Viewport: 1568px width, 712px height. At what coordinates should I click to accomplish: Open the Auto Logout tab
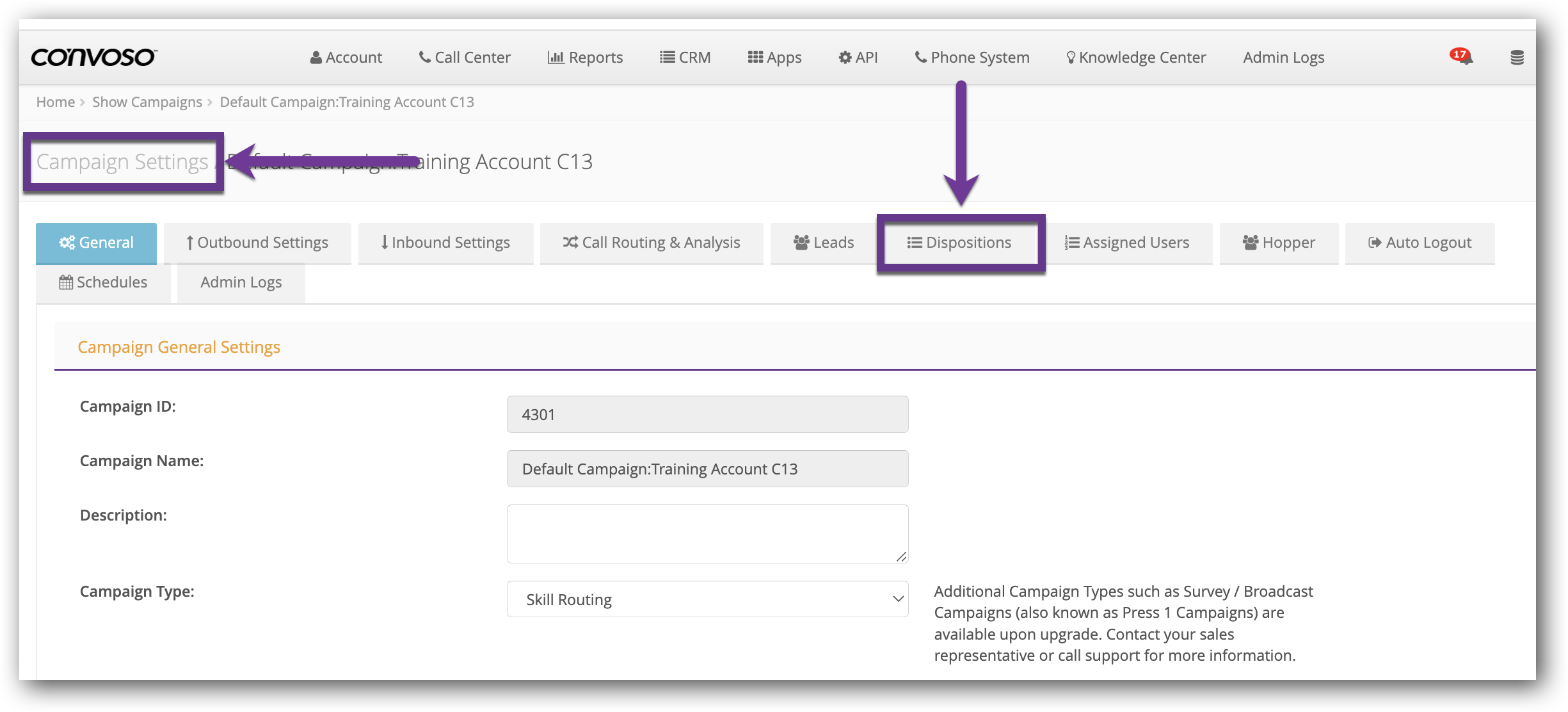(x=1420, y=243)
